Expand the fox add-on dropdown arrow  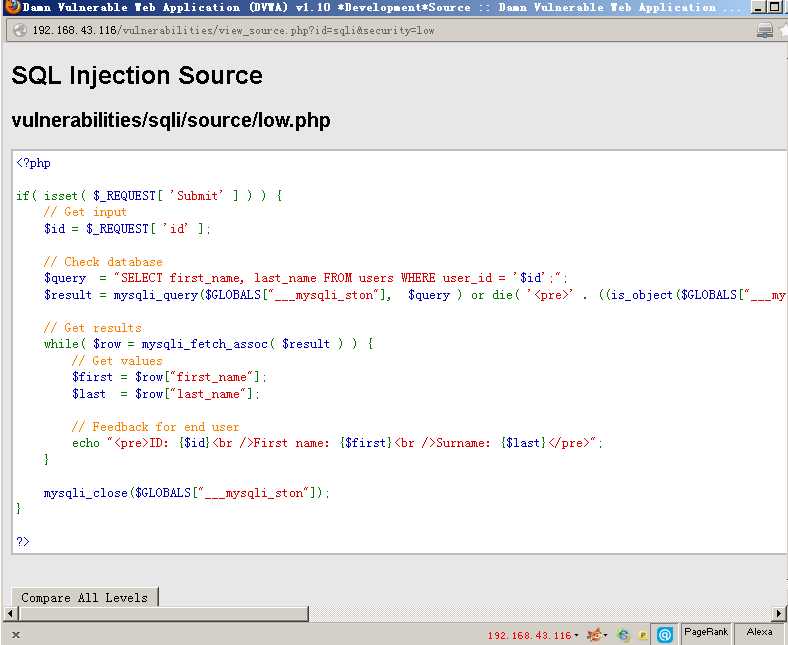pos(606,635)
